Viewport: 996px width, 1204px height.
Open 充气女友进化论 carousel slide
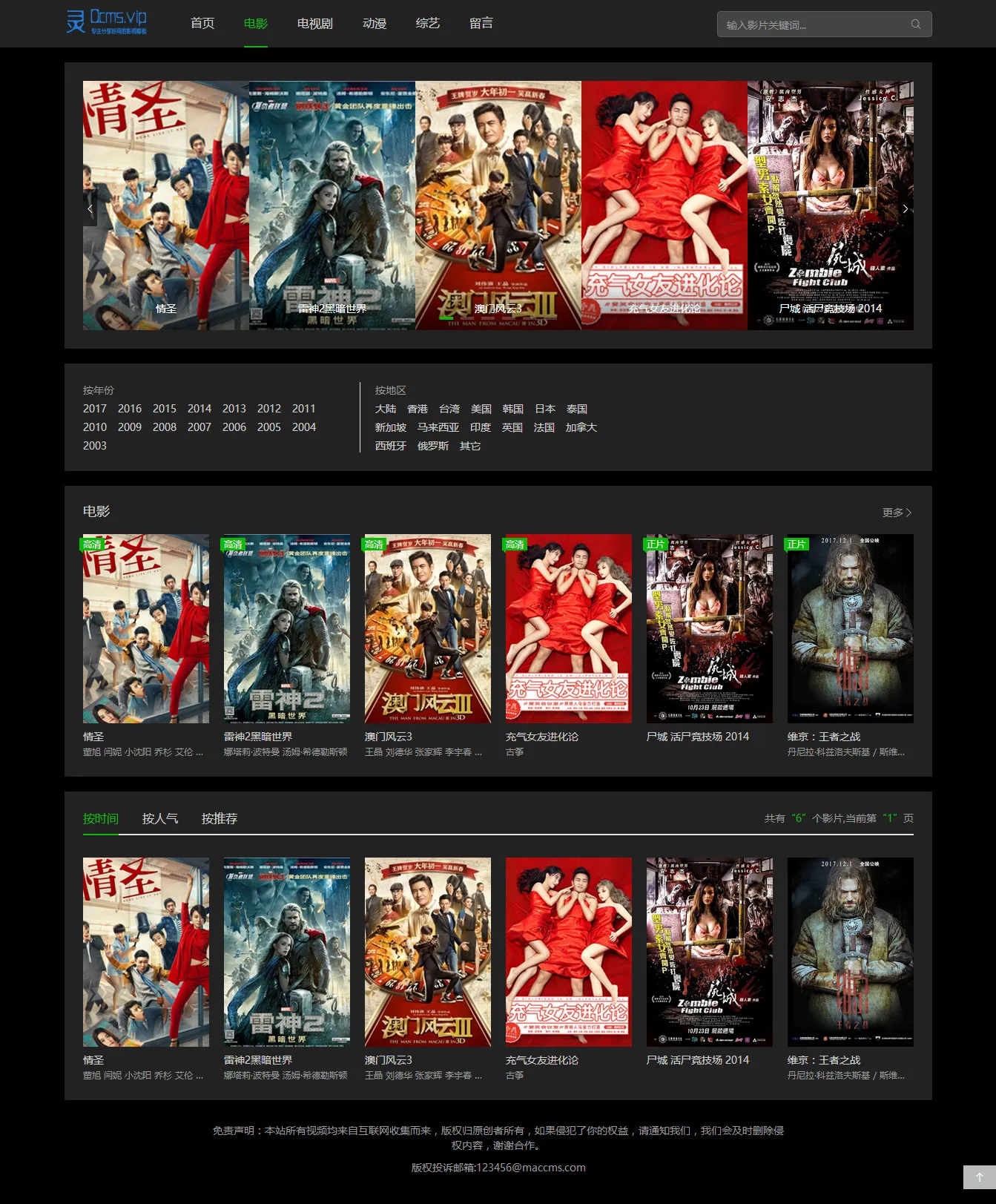pos(664,205)
